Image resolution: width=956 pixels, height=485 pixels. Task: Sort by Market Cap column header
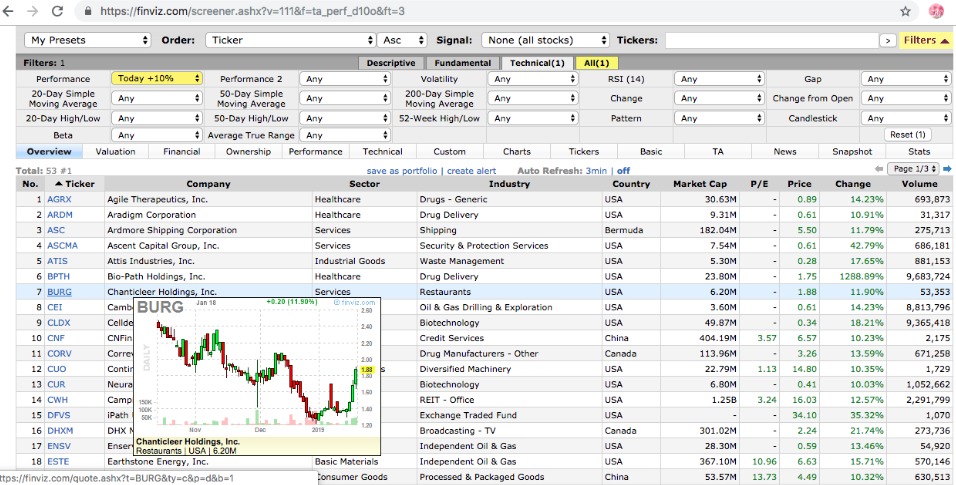coord(700,184)
